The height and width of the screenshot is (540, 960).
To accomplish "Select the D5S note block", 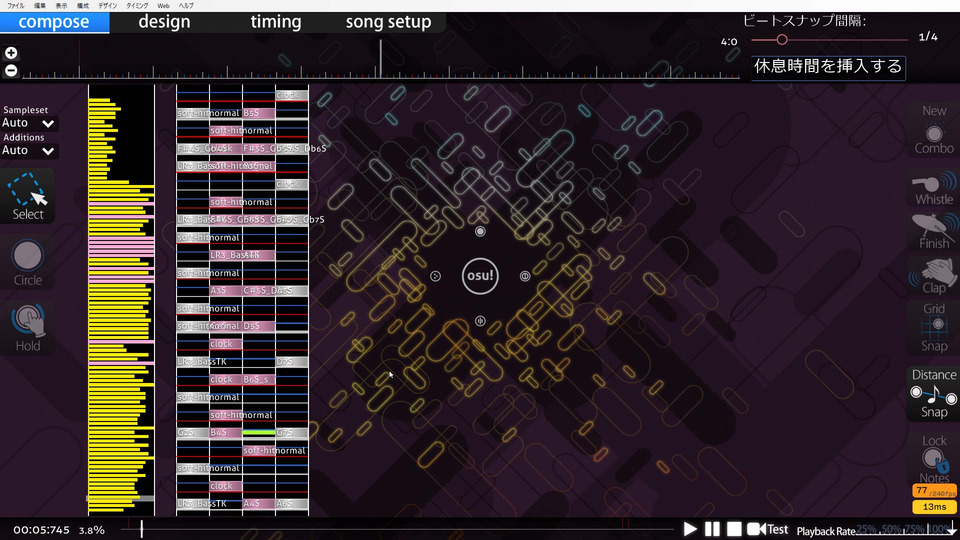I will click(x=258, y=326).
